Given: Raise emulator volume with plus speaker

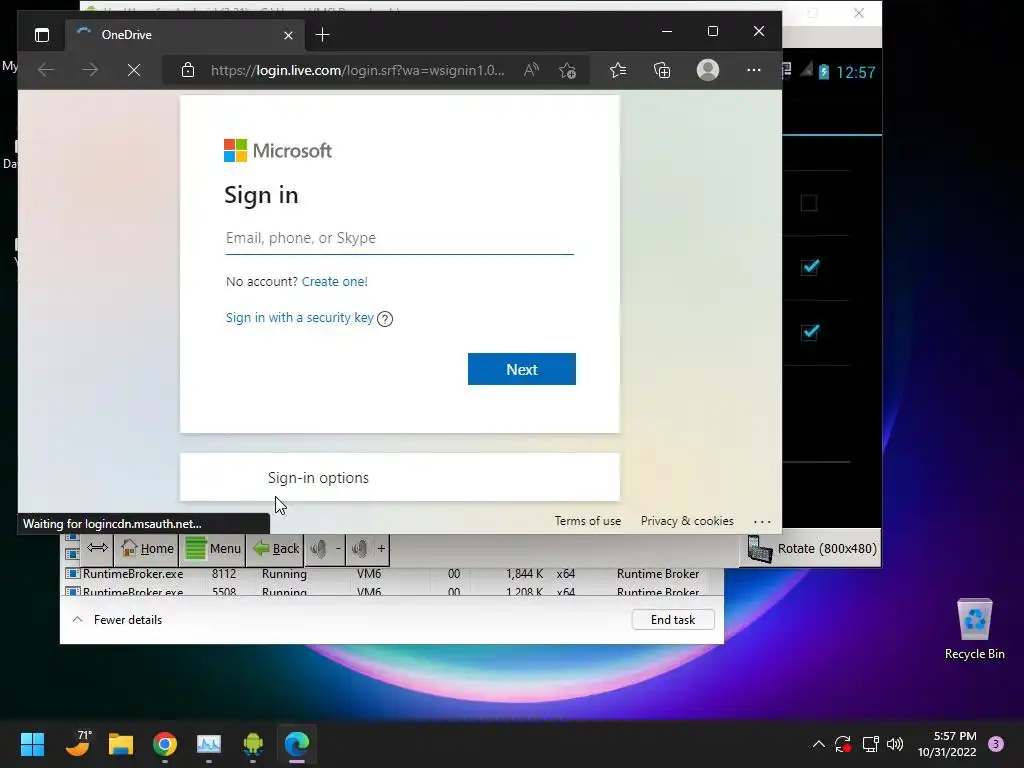Looking at the screenshot, I should (x=368, y=549).
